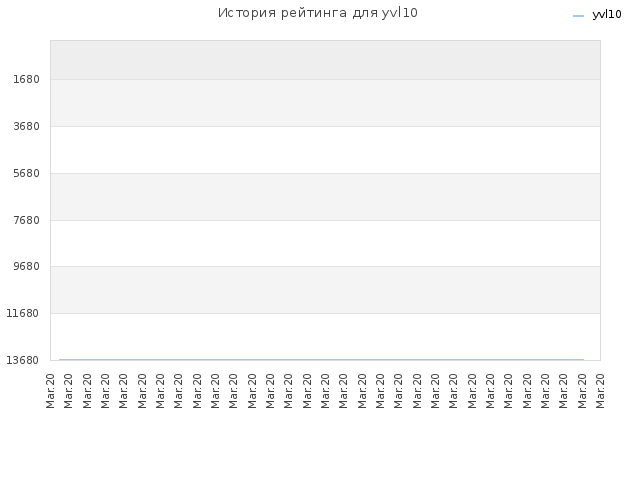The height and width of the screenshot is (480, 640).
Task: Click the blue yvl10 rating line on the chart
Action: coord(321,360)
